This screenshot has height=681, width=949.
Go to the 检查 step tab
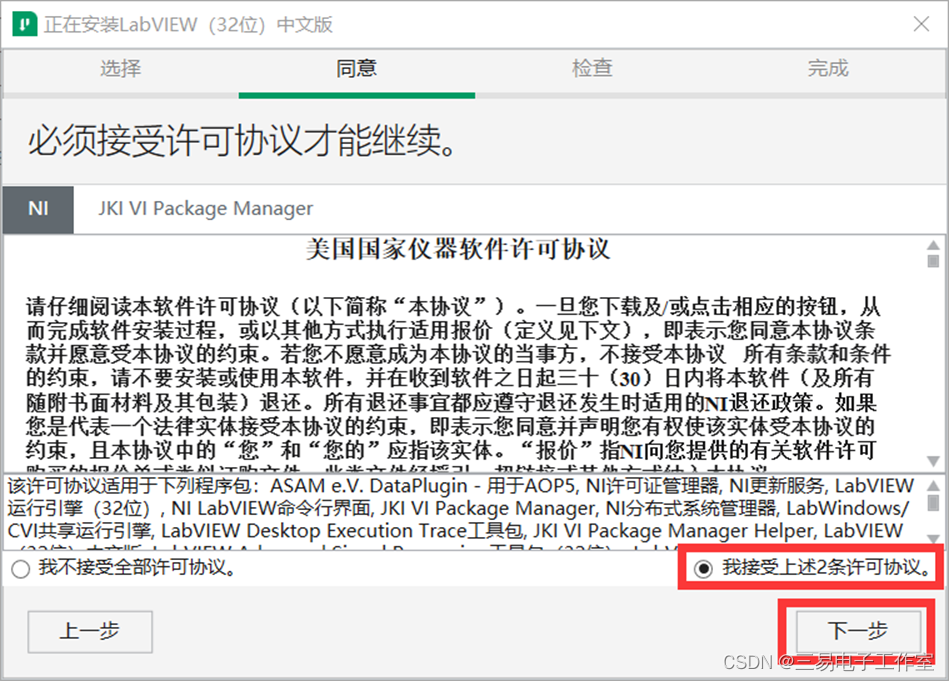point(592,68)
